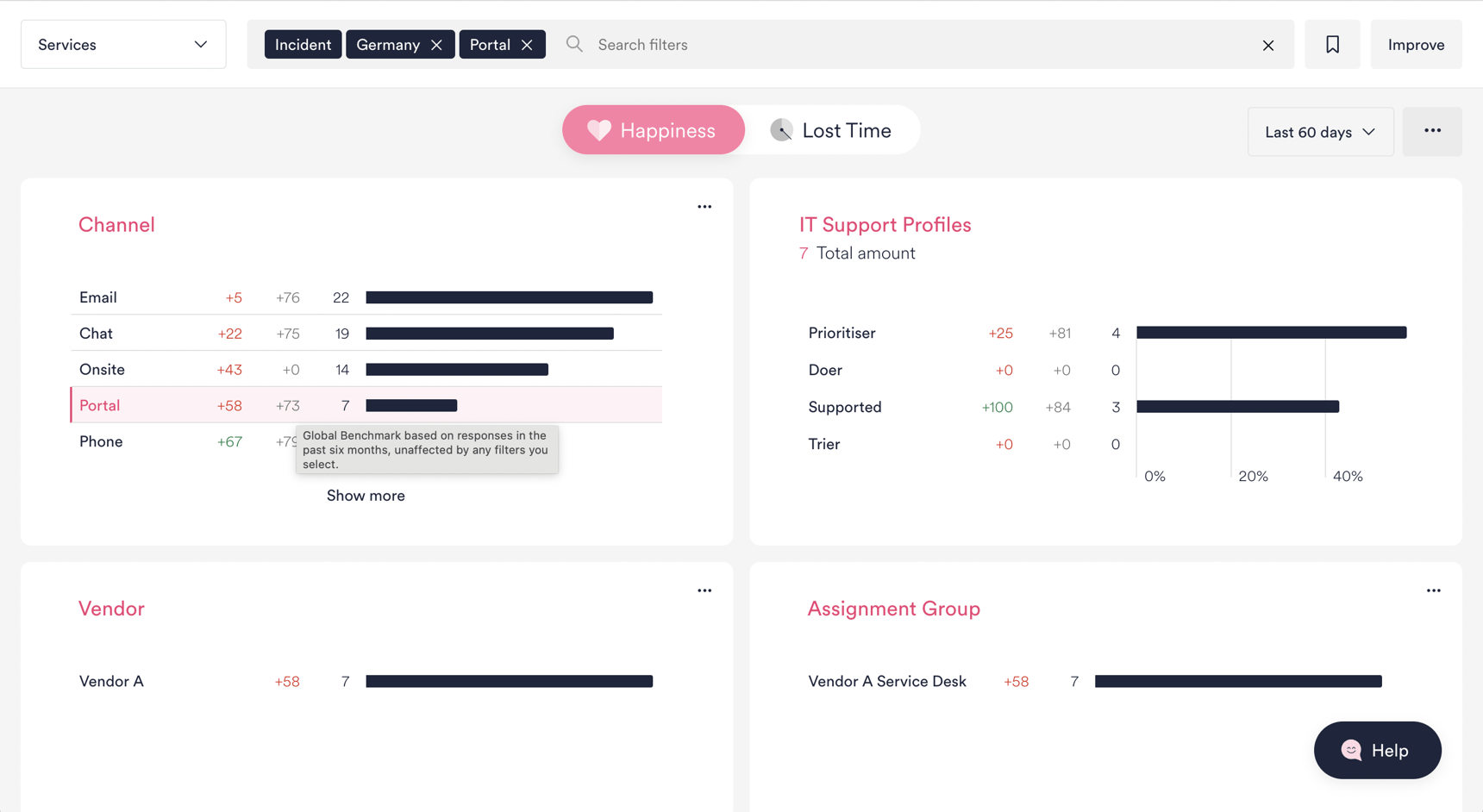1483x812 pixels.
Task: Expand channels with Show more
Action: [366, 495]
